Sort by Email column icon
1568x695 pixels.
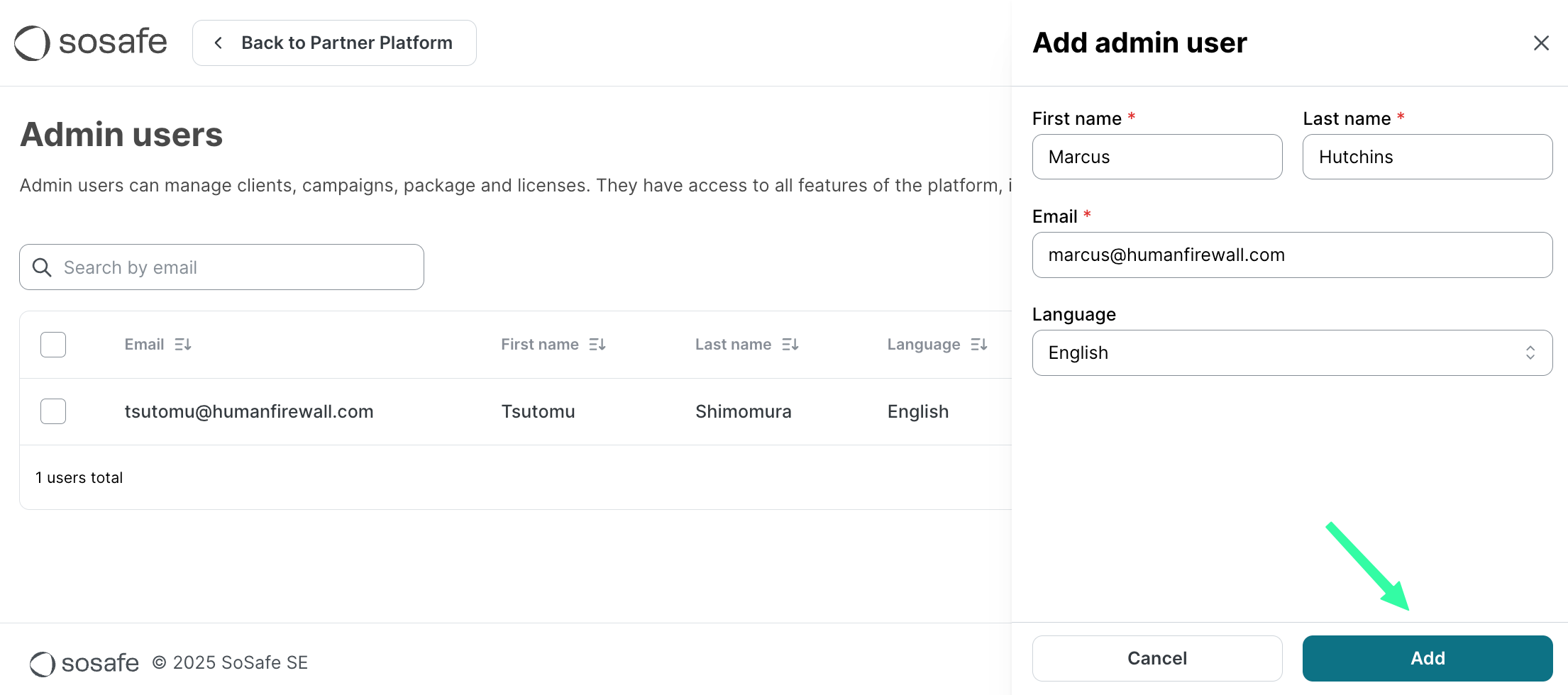coord(183,345)
